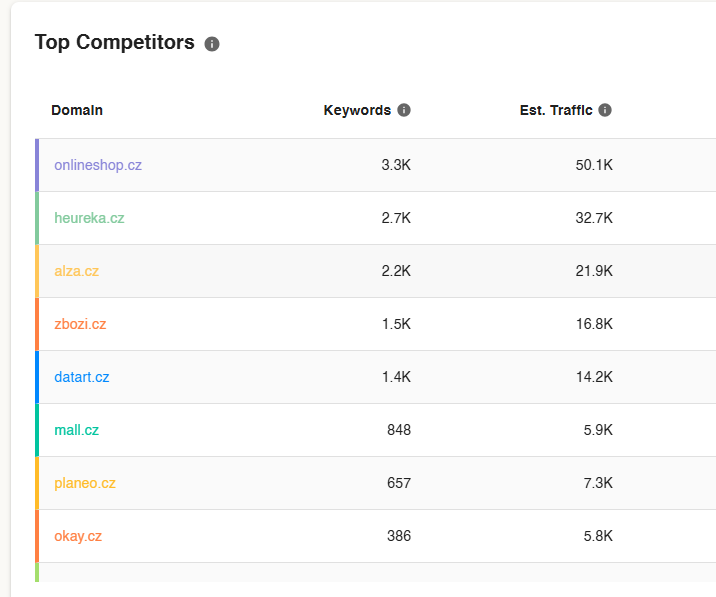
Task: Open the heureka.cz competitor link
Action: [x=89, y=218]
